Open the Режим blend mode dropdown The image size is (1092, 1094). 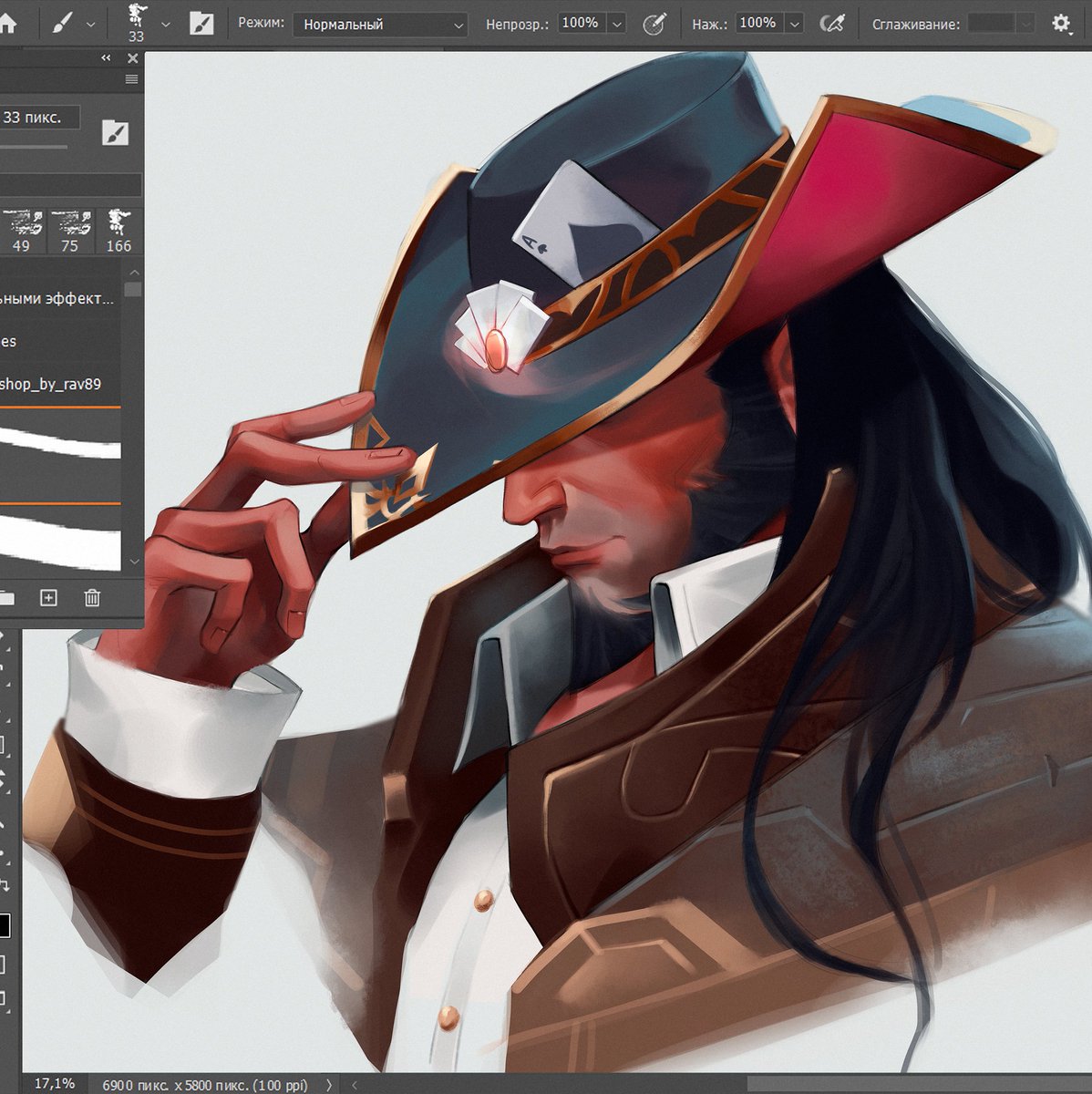[383, 25]
